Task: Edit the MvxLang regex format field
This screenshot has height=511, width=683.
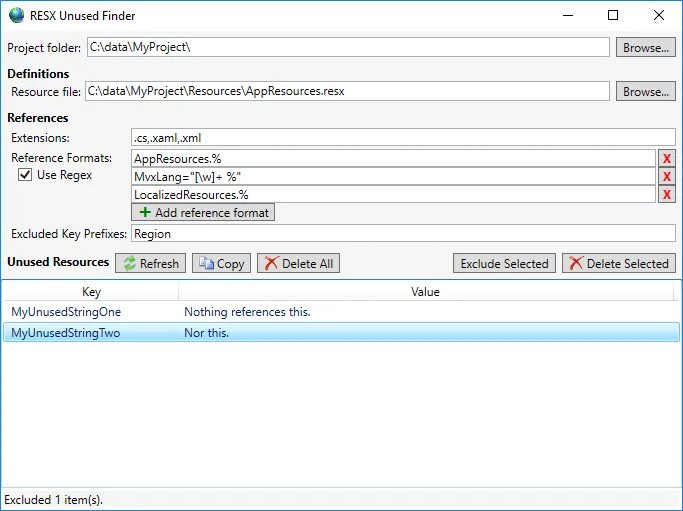Action: [393, 176]
